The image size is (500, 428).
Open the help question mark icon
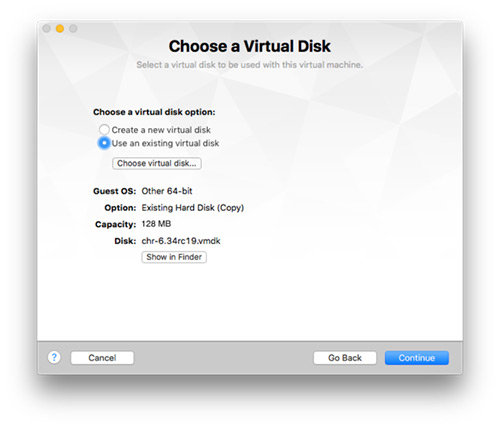54,357
